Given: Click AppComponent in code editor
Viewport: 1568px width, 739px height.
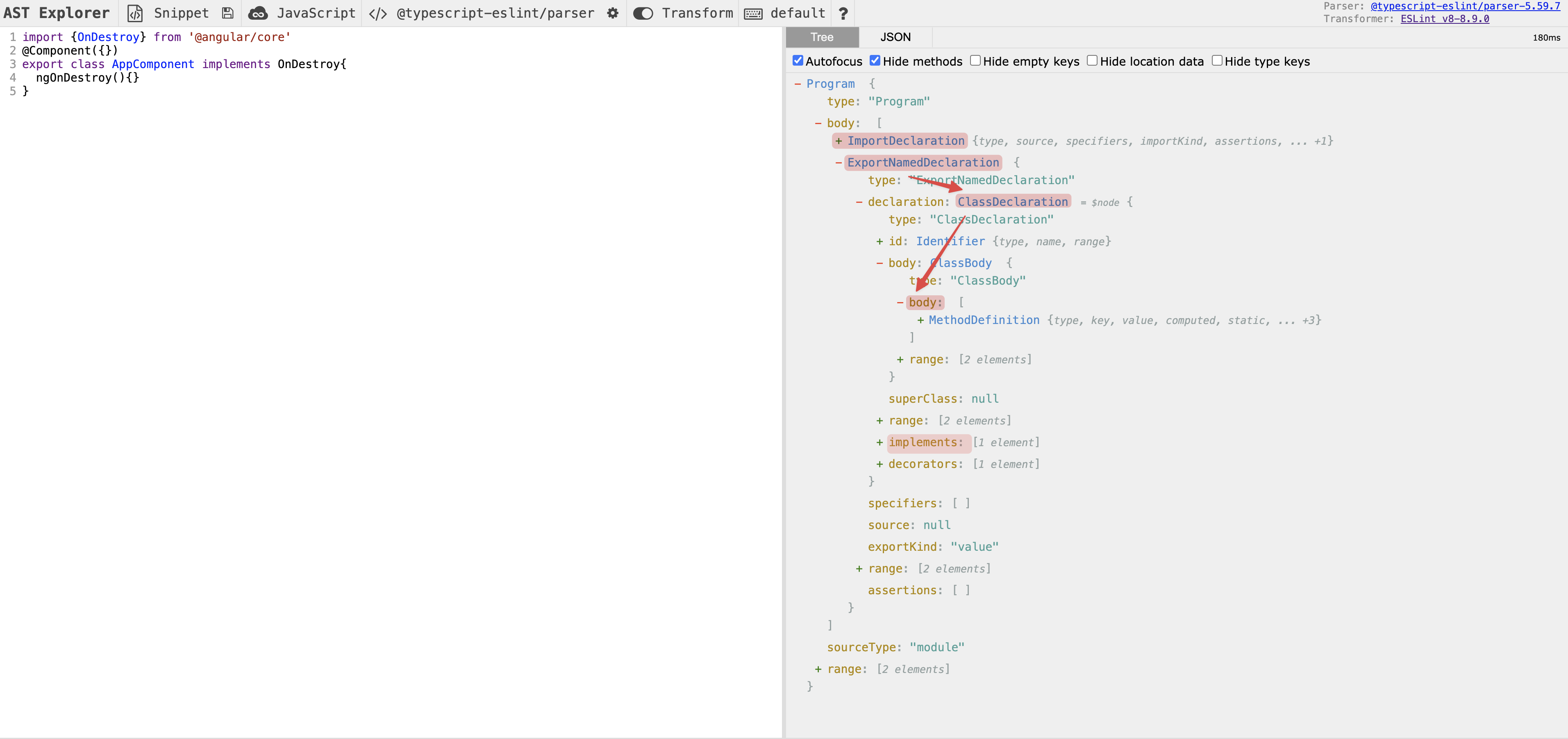Looking at the screenshot, I should tap(153, 64).
